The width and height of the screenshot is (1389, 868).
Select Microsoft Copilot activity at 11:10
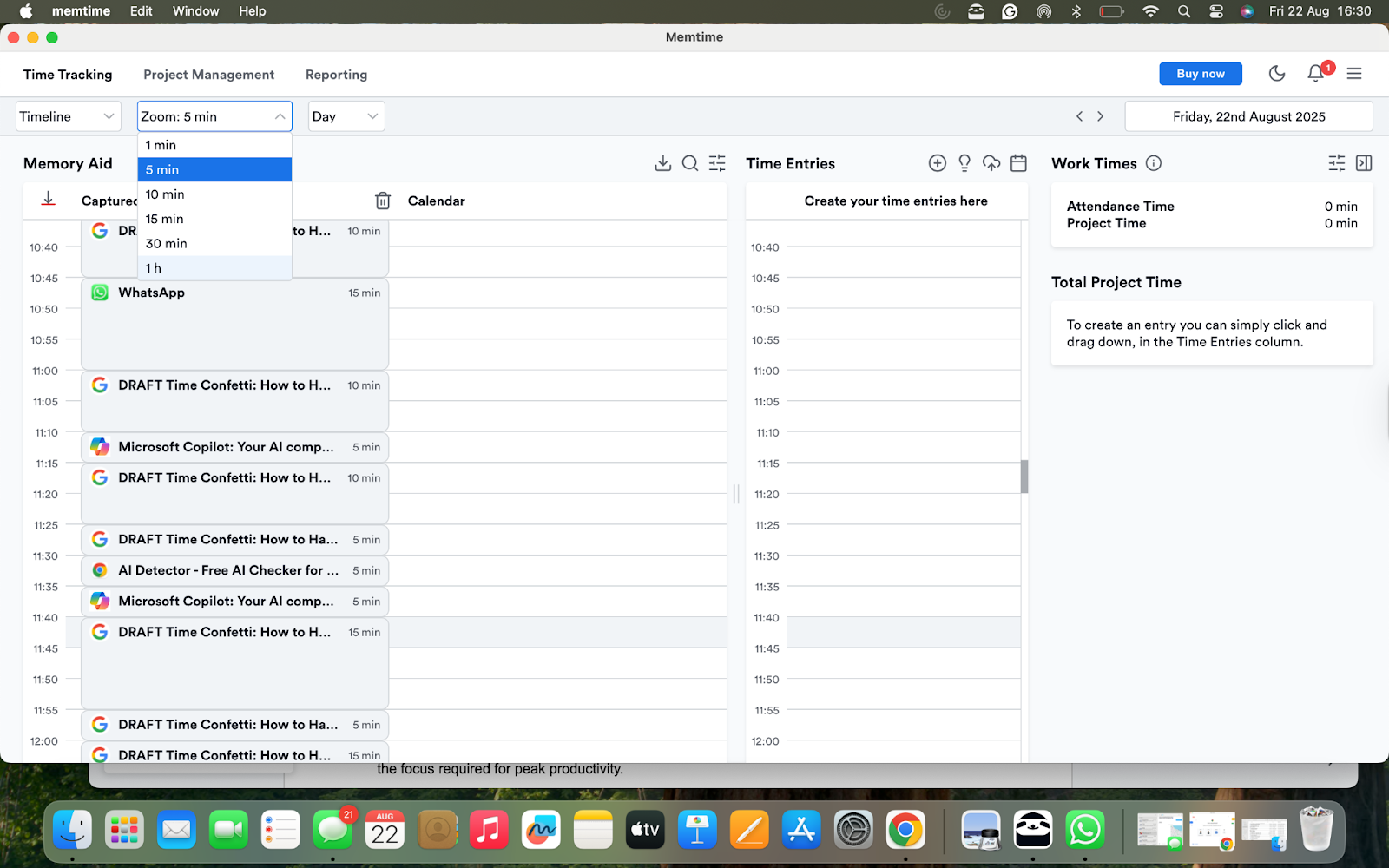(x=234, y=447)
